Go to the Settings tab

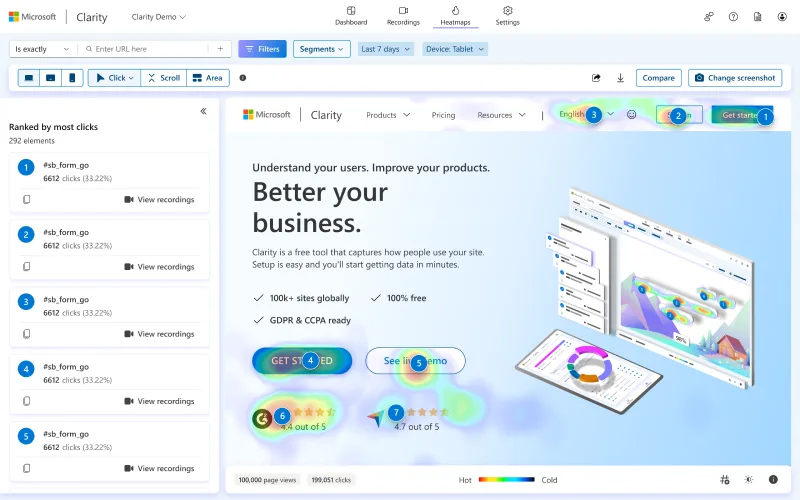[x=507, y=16]
